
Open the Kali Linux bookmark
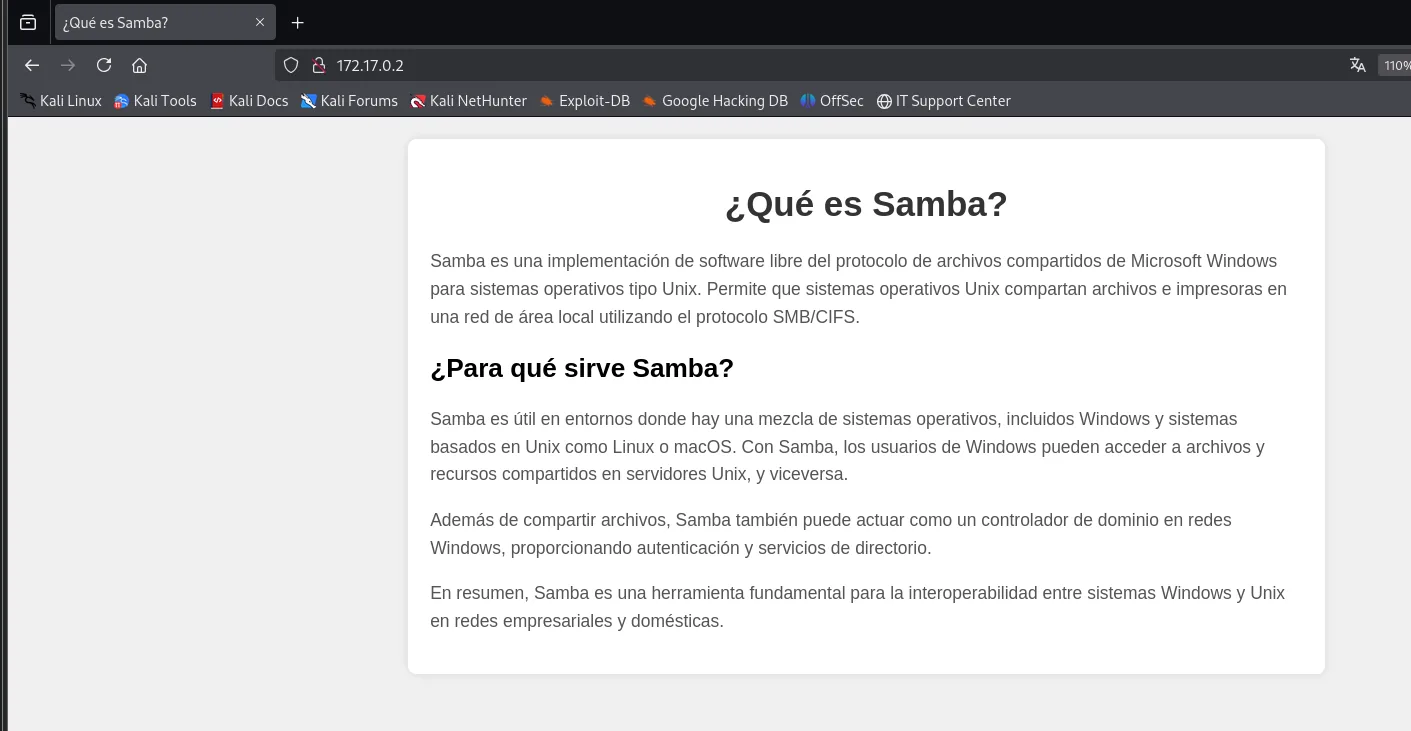(61, 101)
